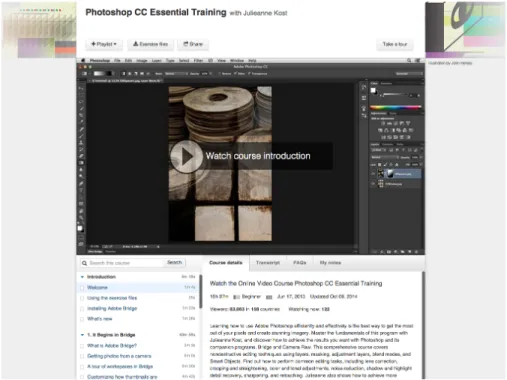Open the blend mode dropdown in Layers panel
The image size is (507, 380).
(x=385, y=157)
